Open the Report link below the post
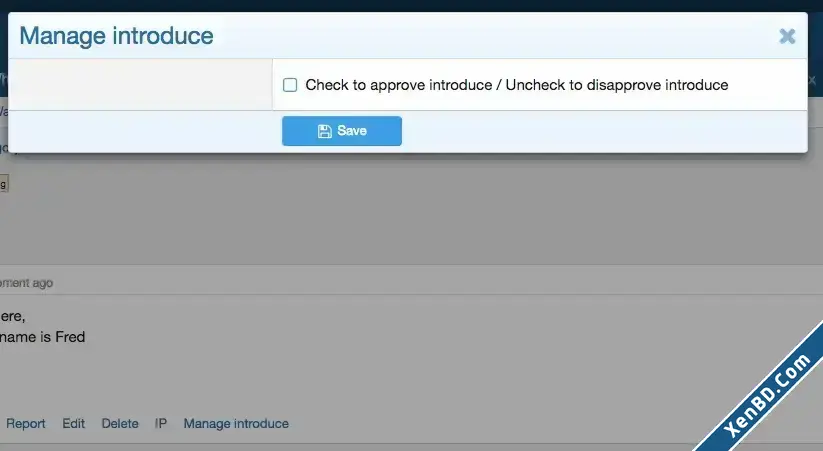 (26, 424)
